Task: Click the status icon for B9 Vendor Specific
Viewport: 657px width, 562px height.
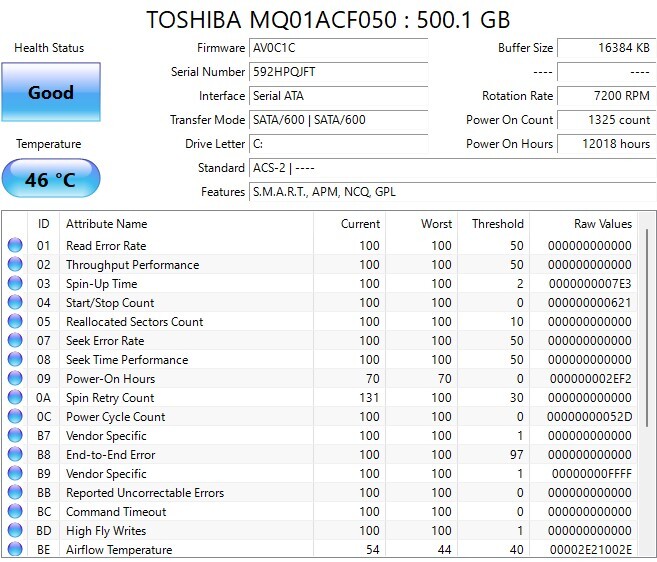Action: [x=15, y=473]
